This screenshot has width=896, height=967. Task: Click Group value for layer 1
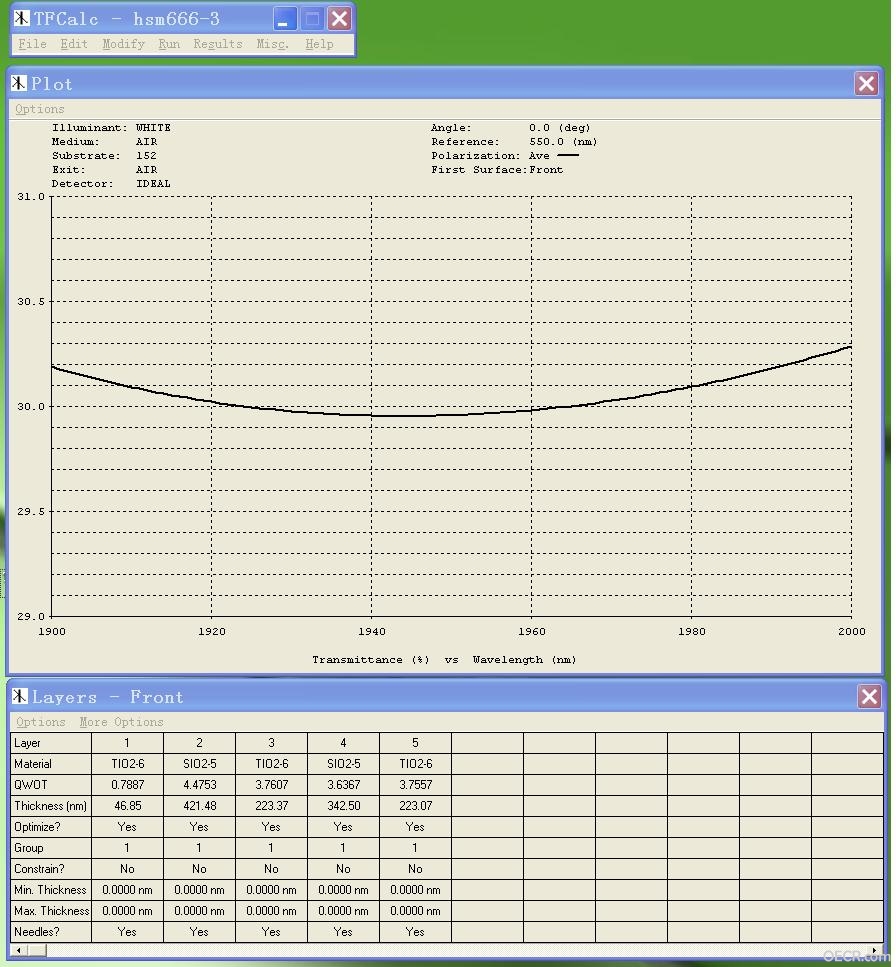(128, 847)
